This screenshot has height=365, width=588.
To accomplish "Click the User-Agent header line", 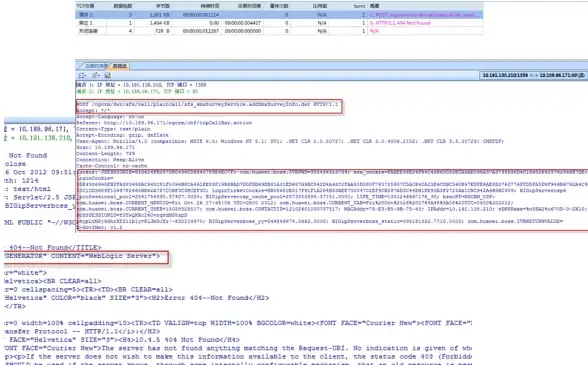I will [x=290, y=141].
